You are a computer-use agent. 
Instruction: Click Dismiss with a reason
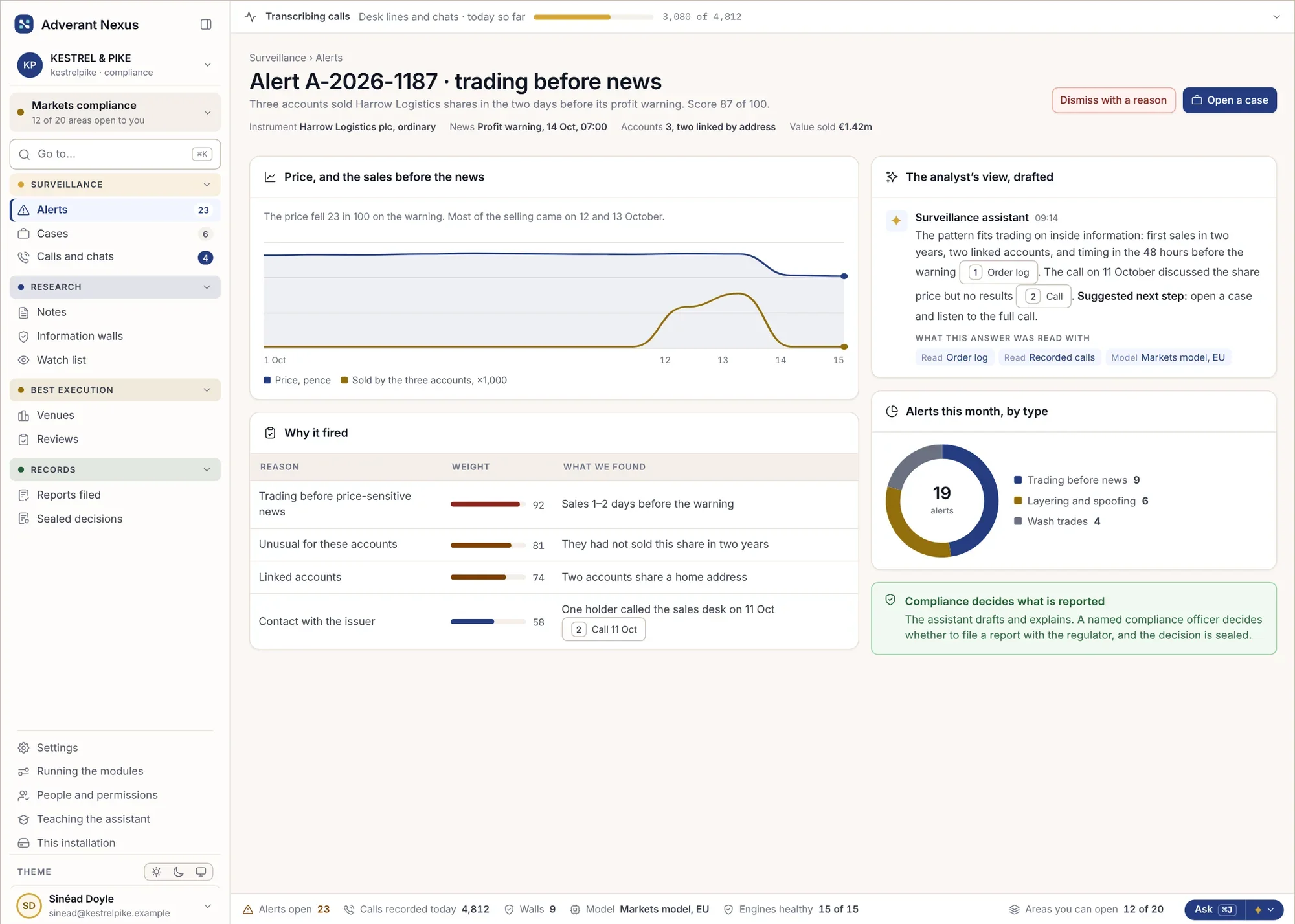click(1113, 100)
